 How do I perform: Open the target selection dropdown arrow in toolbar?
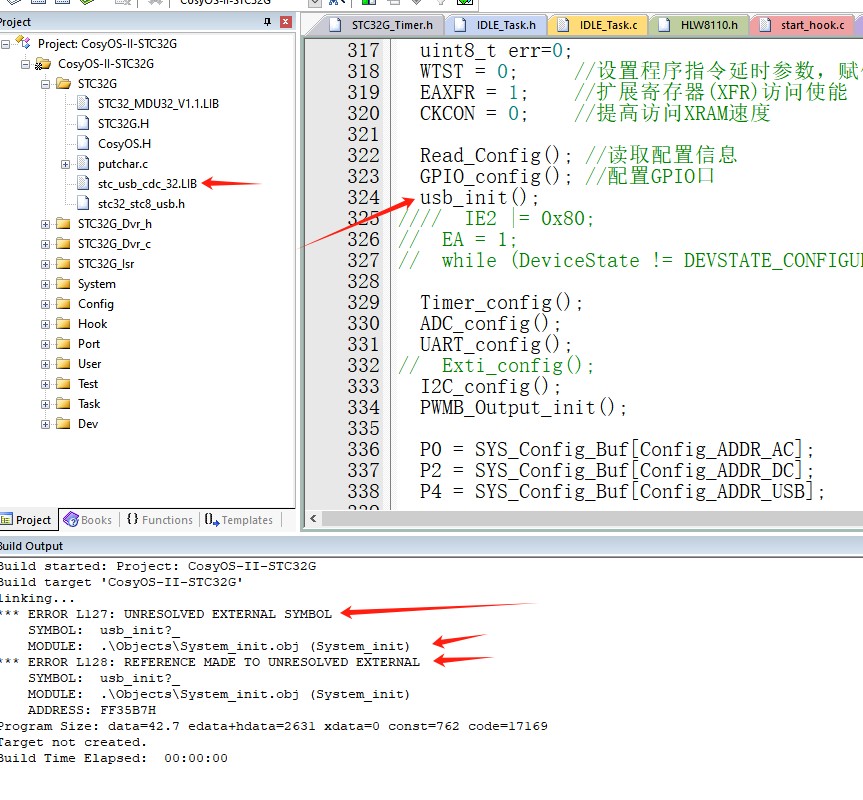coord(314,3)
